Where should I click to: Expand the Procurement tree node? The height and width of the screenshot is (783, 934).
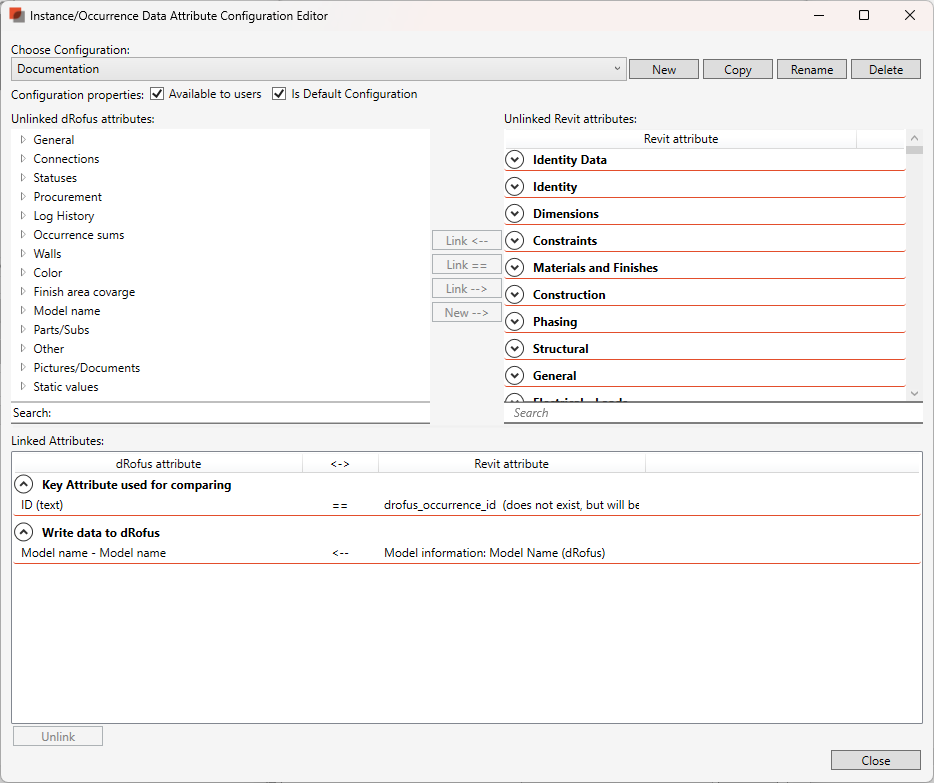[x=23, y=197]
